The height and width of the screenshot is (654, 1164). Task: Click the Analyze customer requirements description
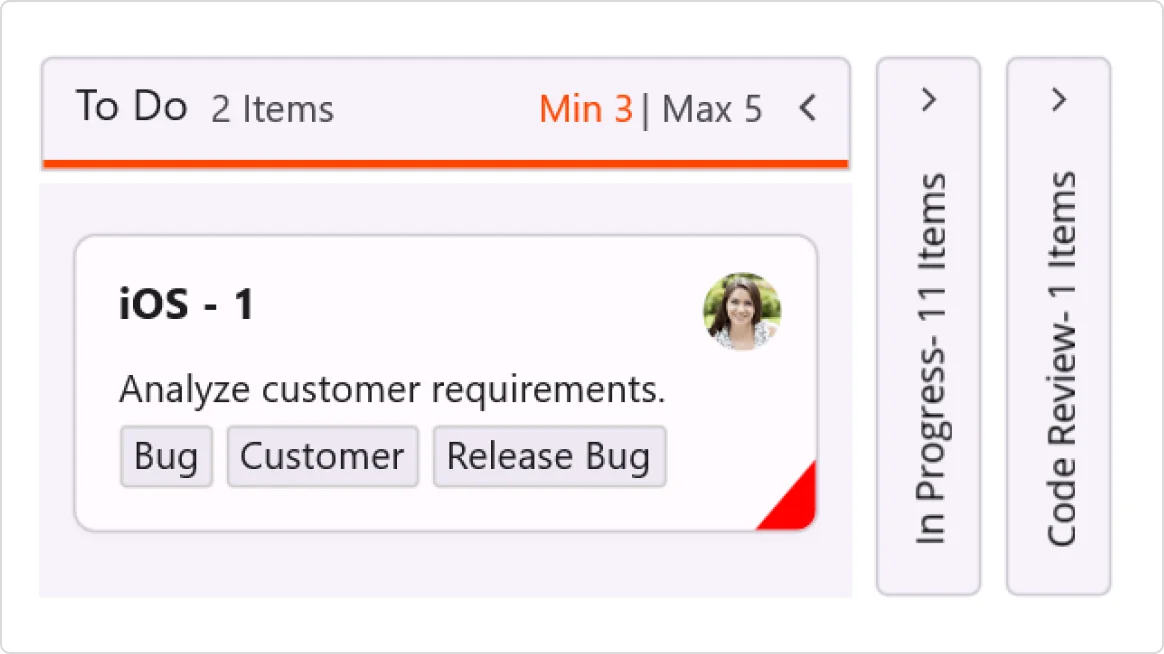click(392, 390)
